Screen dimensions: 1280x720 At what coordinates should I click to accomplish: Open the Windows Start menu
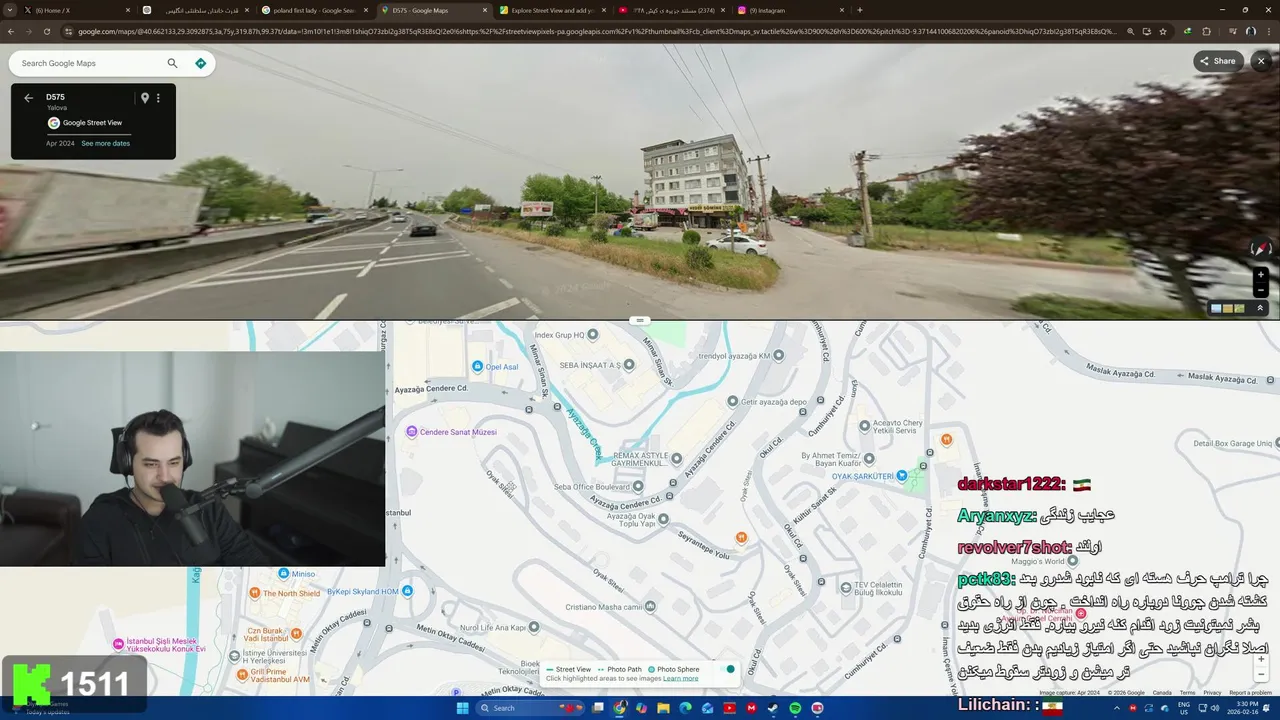click(463, 708)
